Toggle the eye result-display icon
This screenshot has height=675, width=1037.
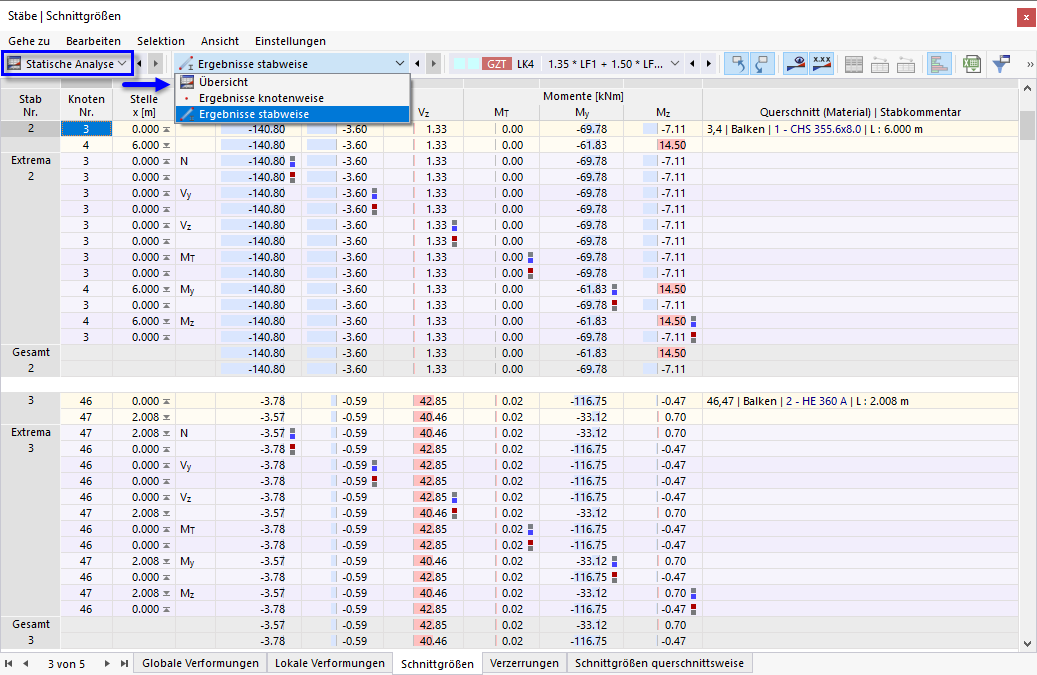[x=795, y=64]
